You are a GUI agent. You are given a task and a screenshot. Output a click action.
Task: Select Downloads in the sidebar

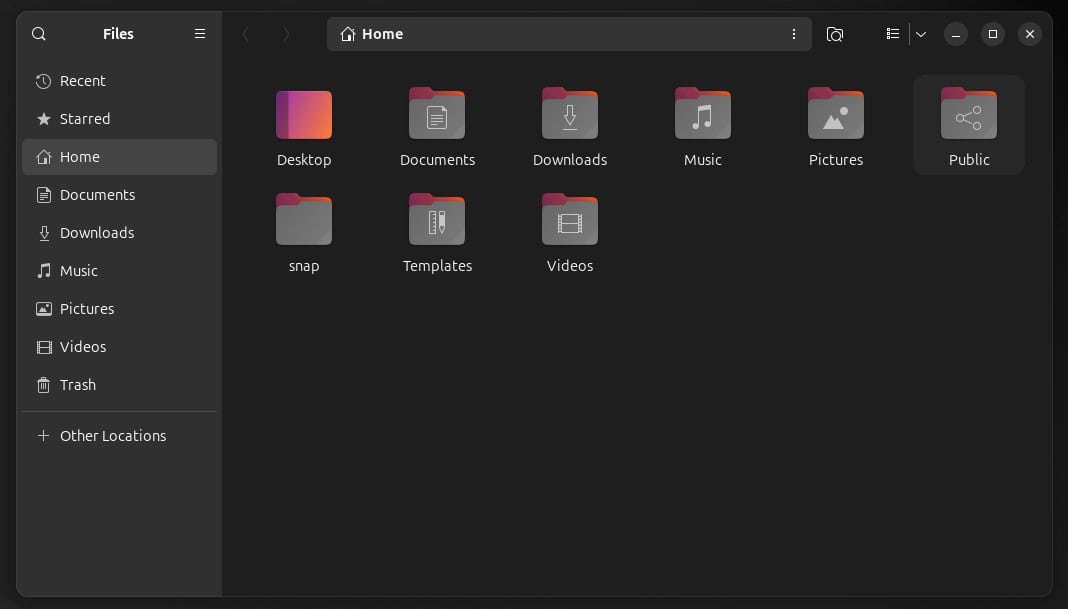[x=97, y=232]
